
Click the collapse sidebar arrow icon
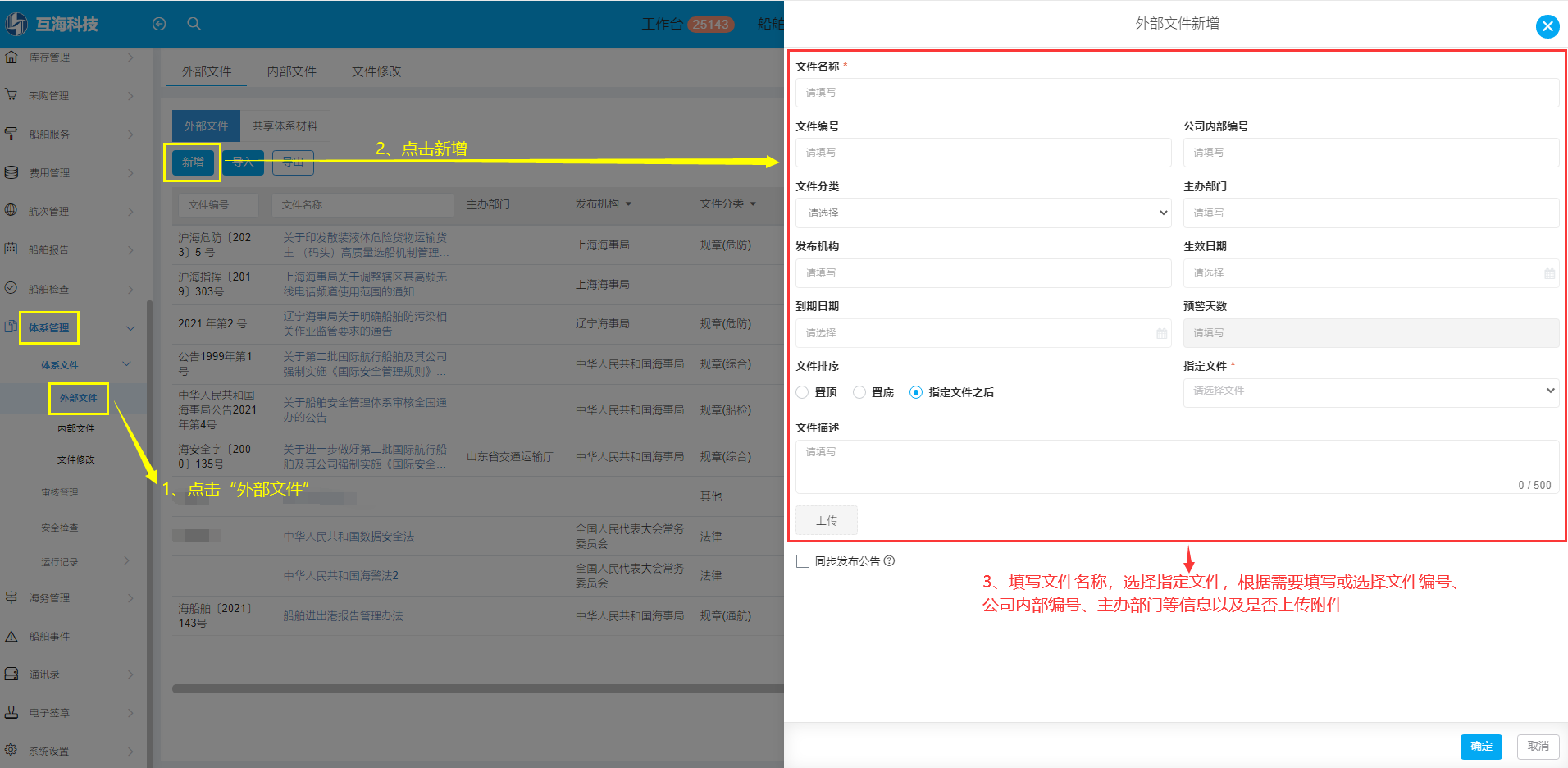(159, 24)
